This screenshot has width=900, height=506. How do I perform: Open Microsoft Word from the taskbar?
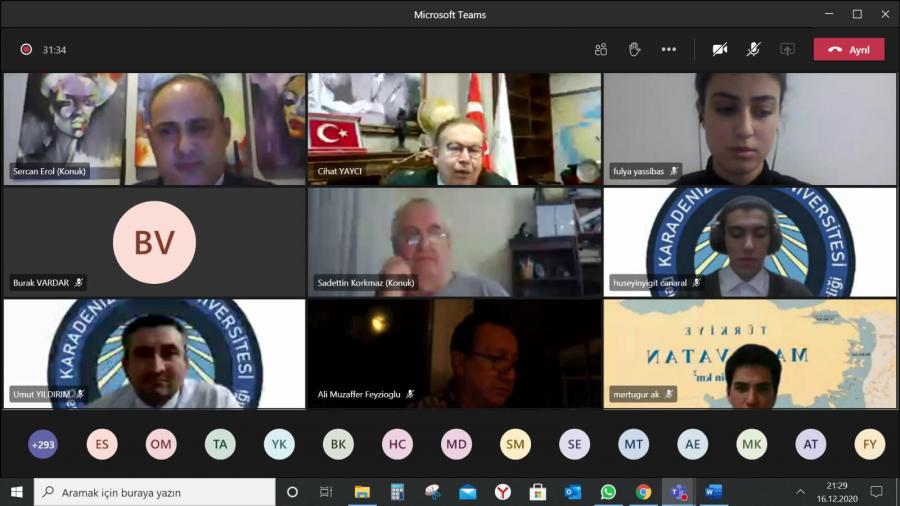[713, 492]
